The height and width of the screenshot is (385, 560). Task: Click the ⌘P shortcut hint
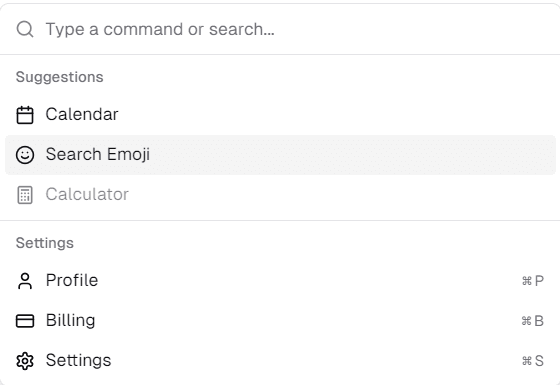[x=532, y=281]
